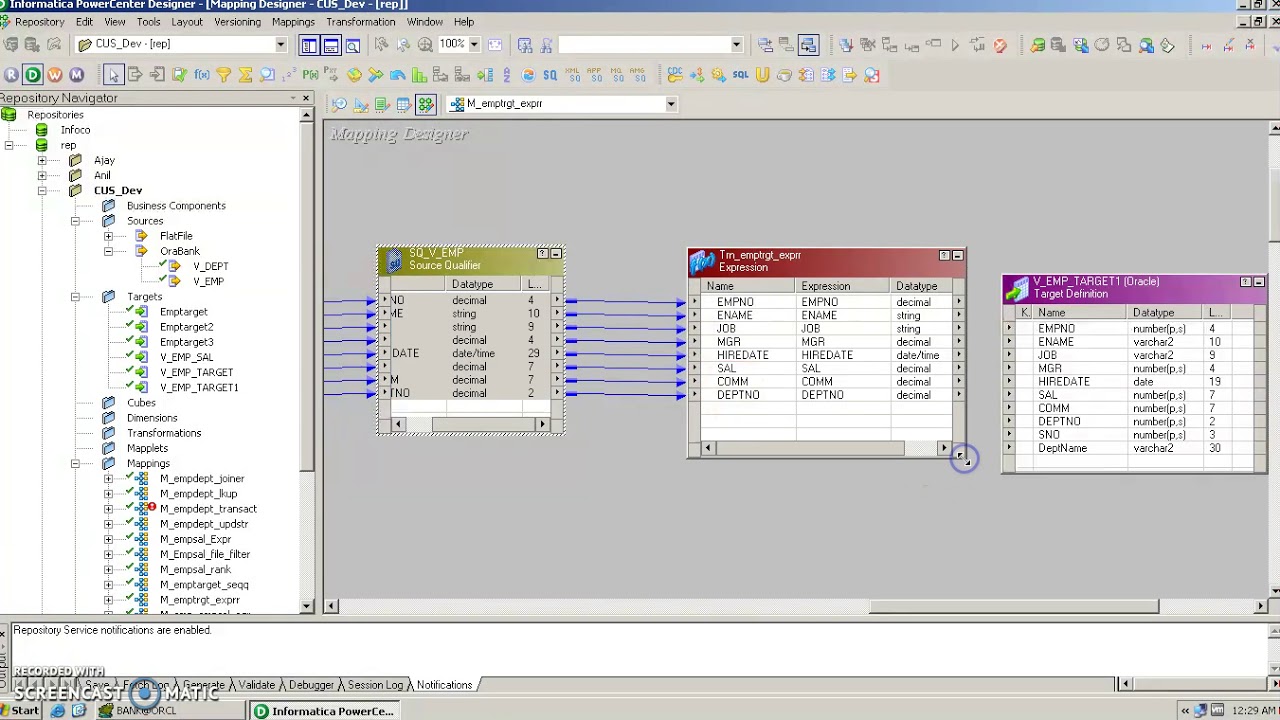Pick the Stored Procedure P(x) icon

311,75
